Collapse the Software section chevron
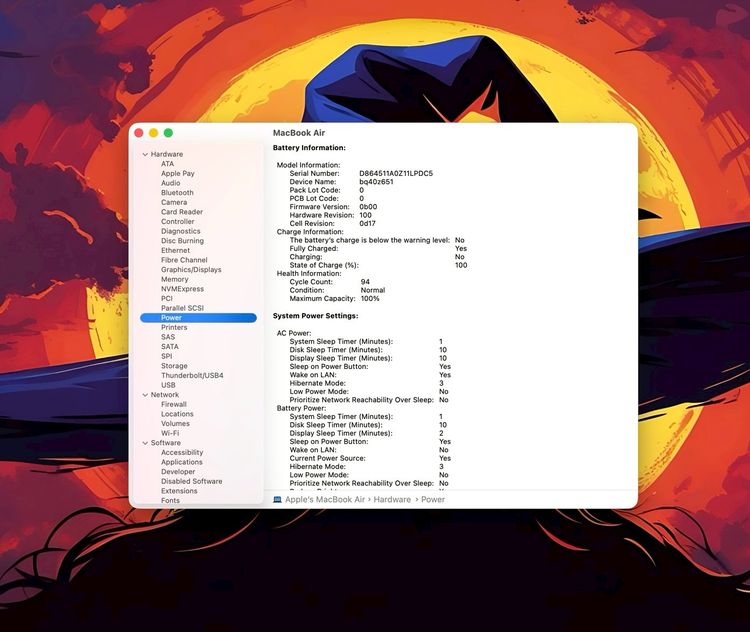750x632 pixels. 145,444
